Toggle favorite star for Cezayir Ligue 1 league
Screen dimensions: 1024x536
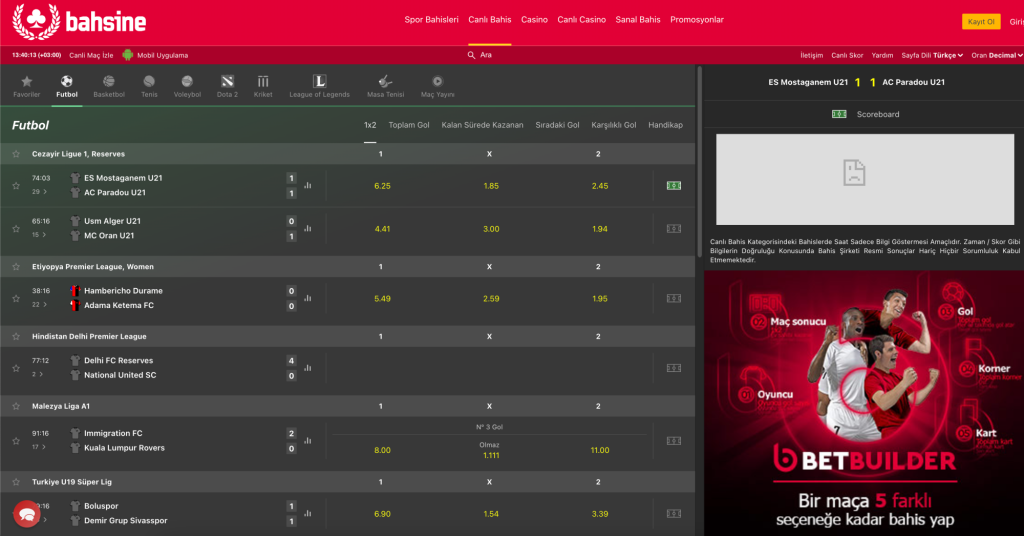coord(16,154)
